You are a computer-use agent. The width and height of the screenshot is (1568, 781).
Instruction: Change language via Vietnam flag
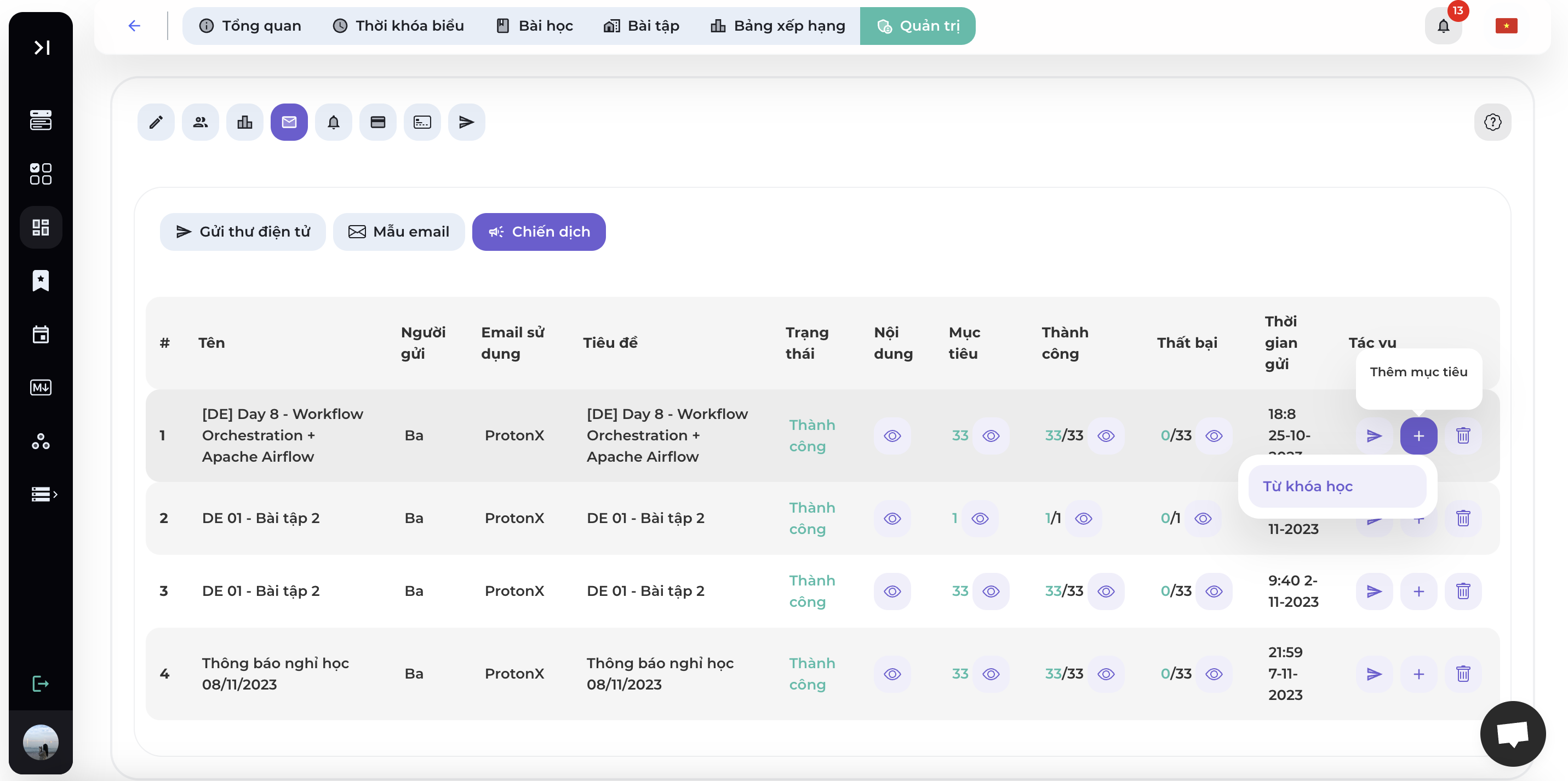(1506, 26)
